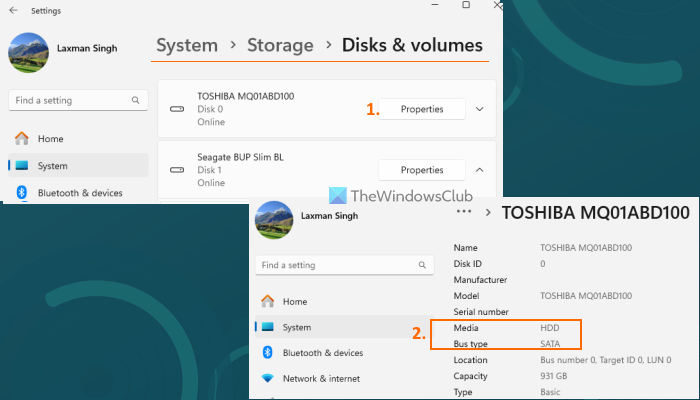700x400 pixels.
Task: Select Seagate BUP Slim BL disk name
Action: pos(240,157)
